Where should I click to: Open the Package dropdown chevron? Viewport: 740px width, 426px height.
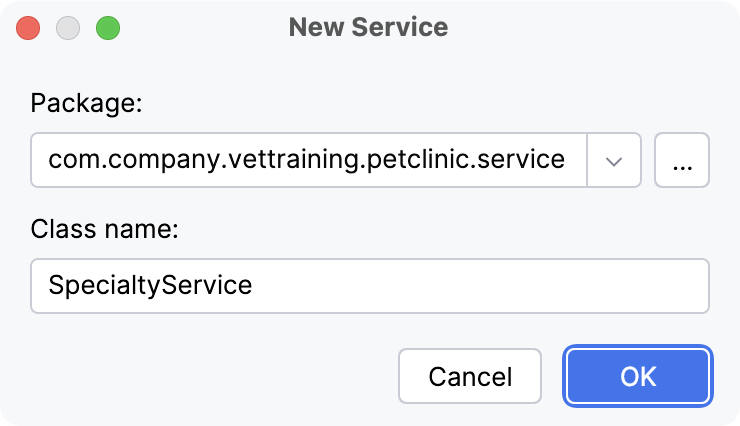coord(614,160)
